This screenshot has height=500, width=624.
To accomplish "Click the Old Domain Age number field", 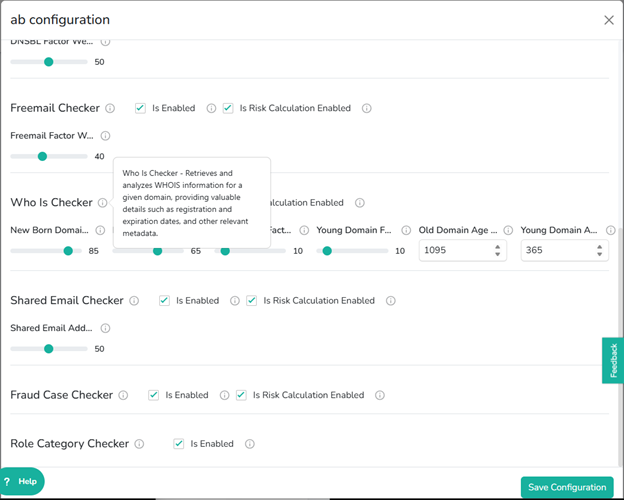I will [462, 250].
